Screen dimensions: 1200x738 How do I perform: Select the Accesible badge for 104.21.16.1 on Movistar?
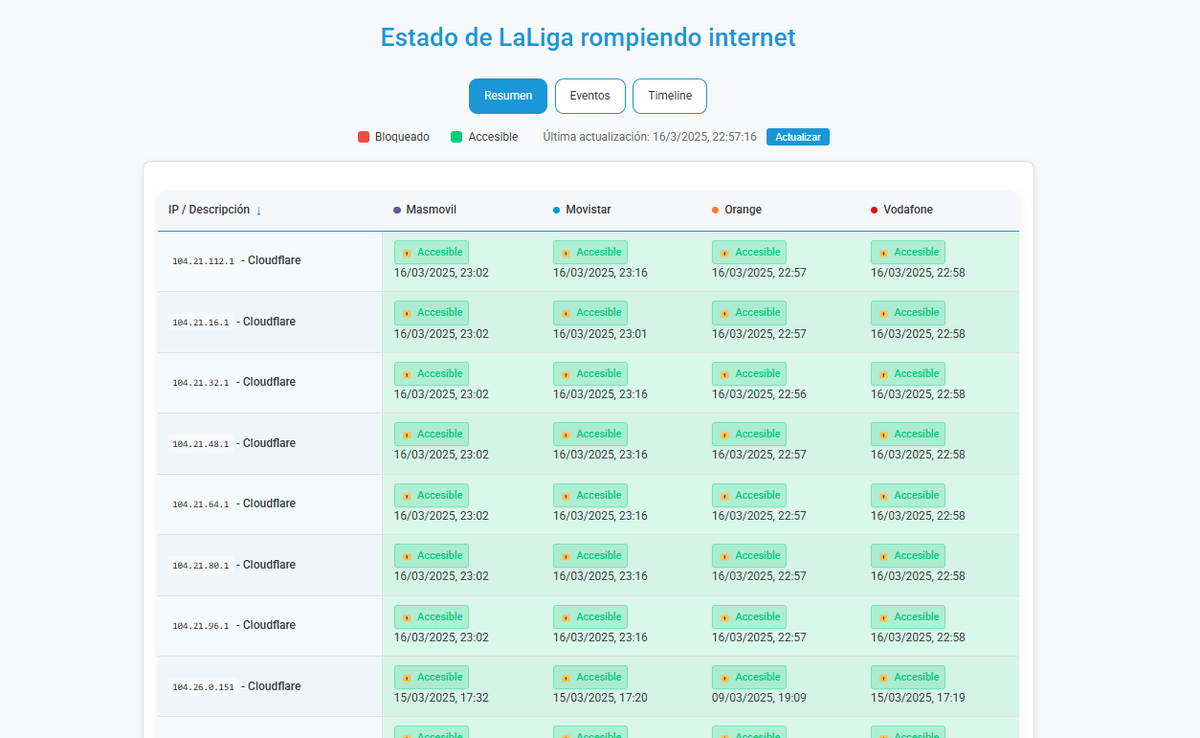(x=590, y=312)
